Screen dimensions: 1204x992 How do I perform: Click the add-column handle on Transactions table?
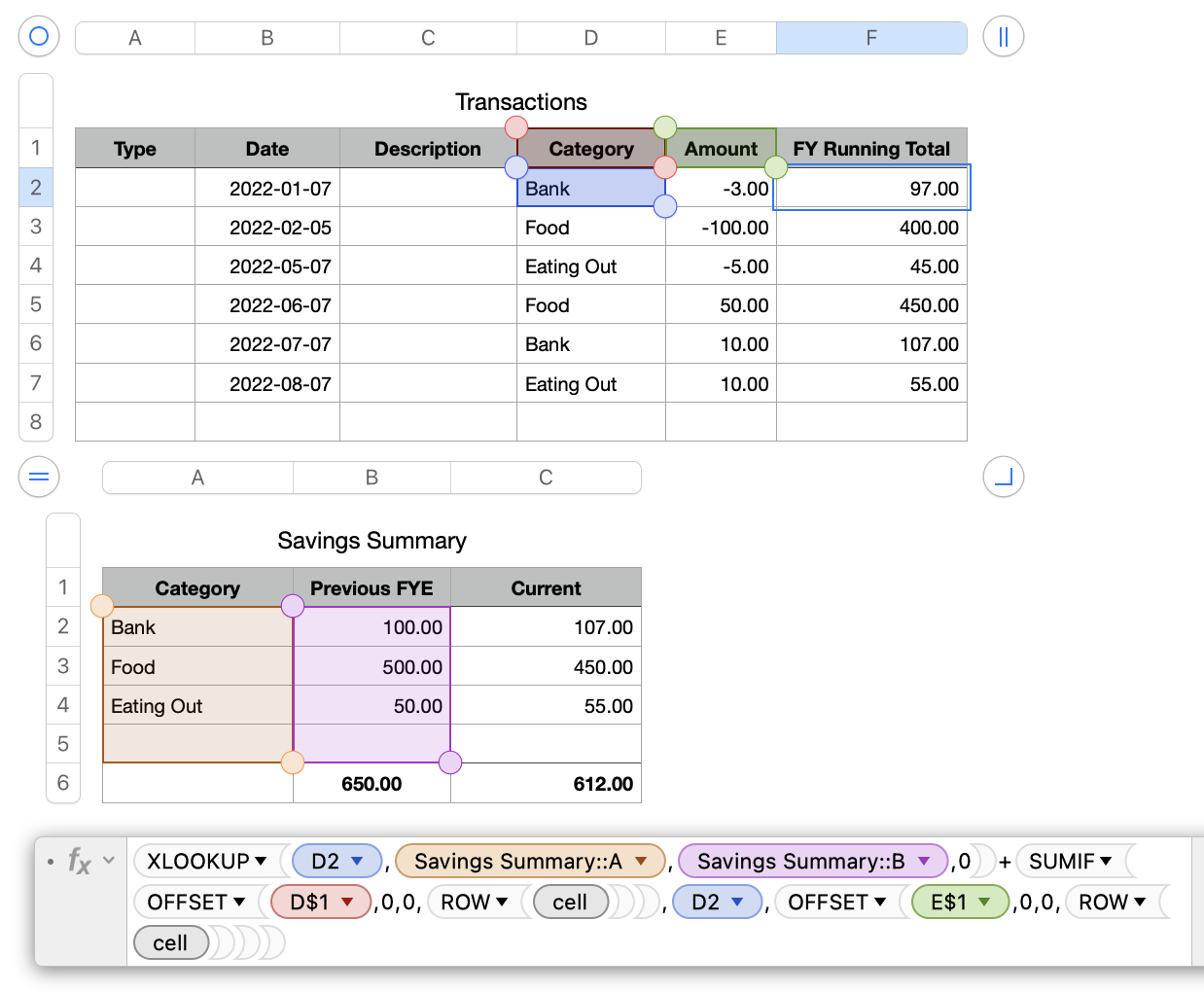[x=1004, y=37]
